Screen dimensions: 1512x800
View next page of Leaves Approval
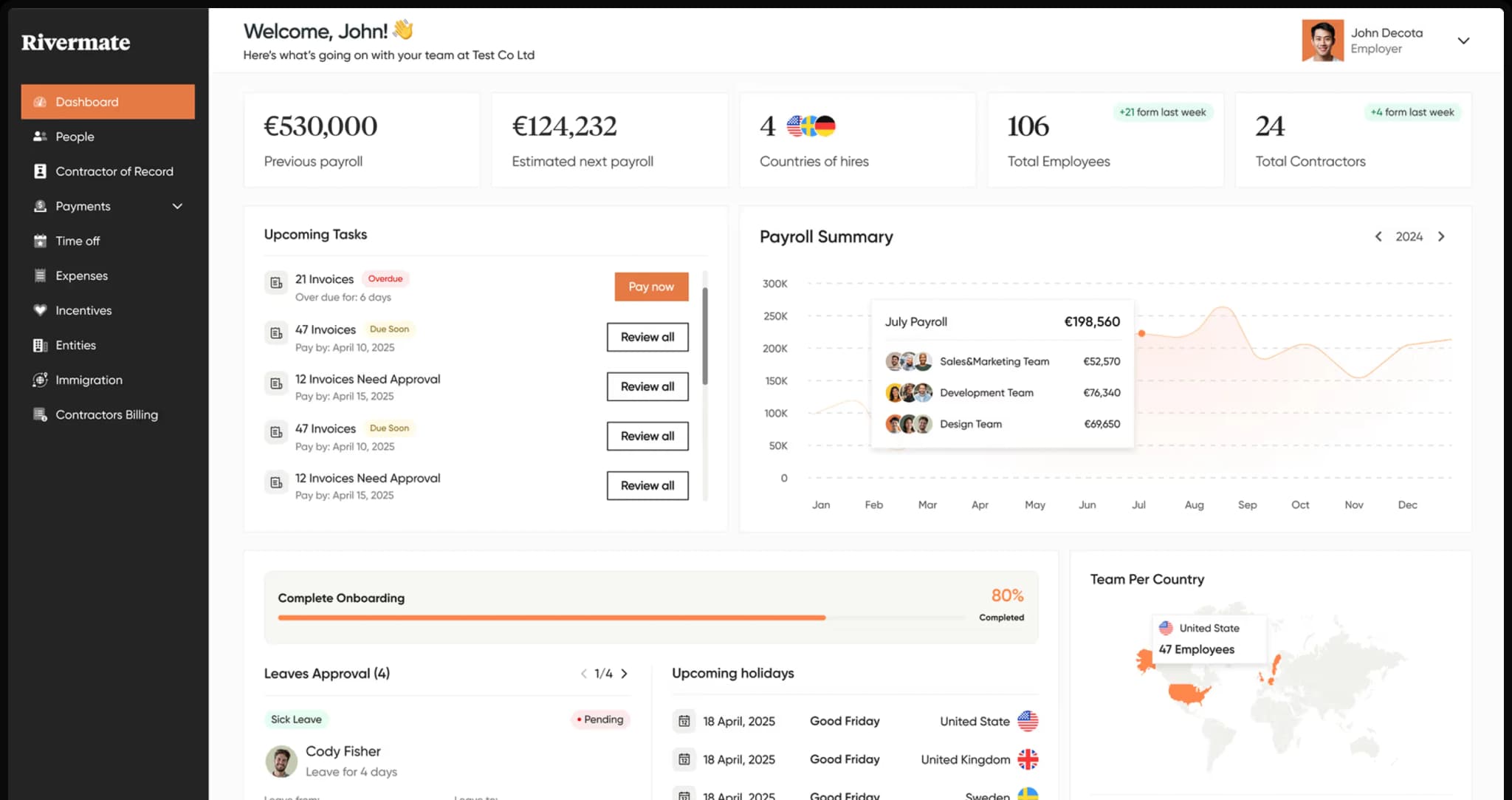[624, 673]
